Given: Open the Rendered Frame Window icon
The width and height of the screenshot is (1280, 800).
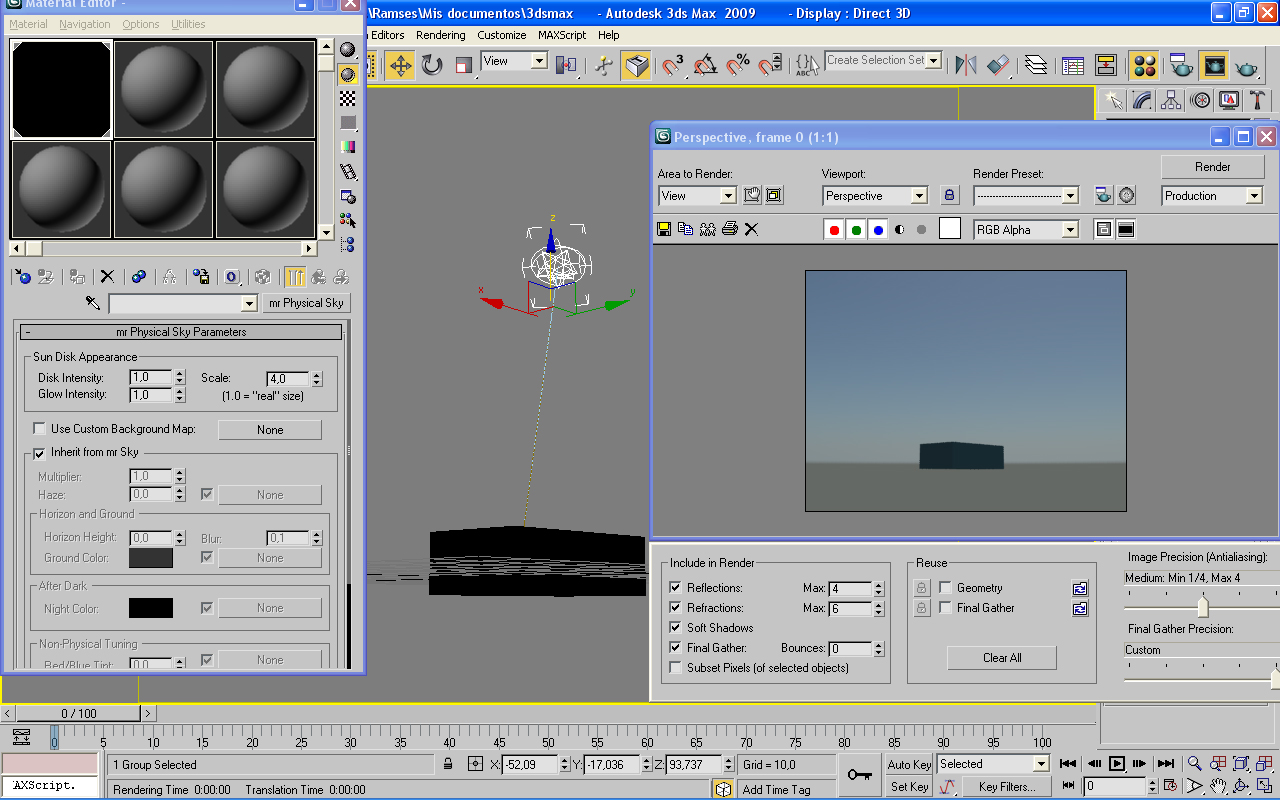Looking at the screenshot, I should 1214,66.
